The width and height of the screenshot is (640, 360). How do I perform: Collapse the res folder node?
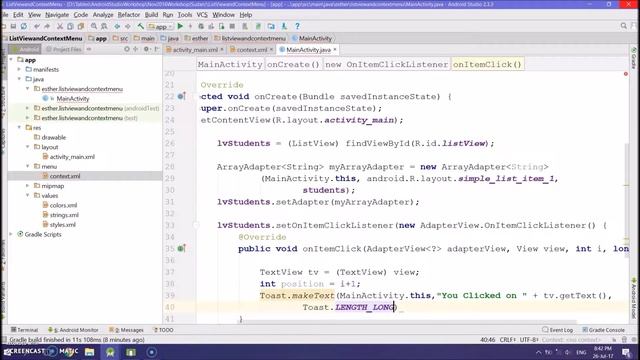click(x=19, y=127)
